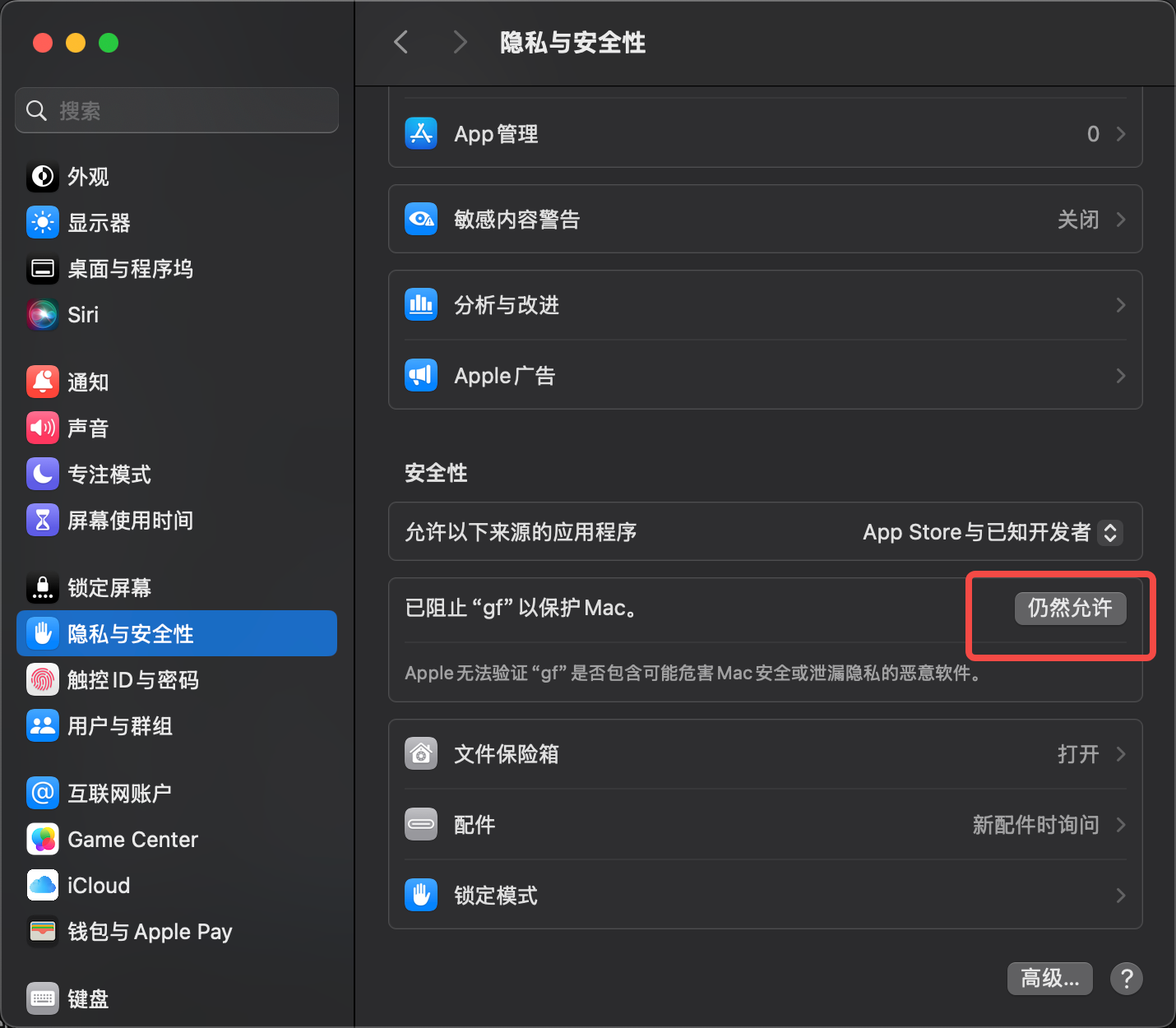Select 隐私与安全性 label in sidebar
This screenshot has height=1028, width=1176.
tap(131, 634)
